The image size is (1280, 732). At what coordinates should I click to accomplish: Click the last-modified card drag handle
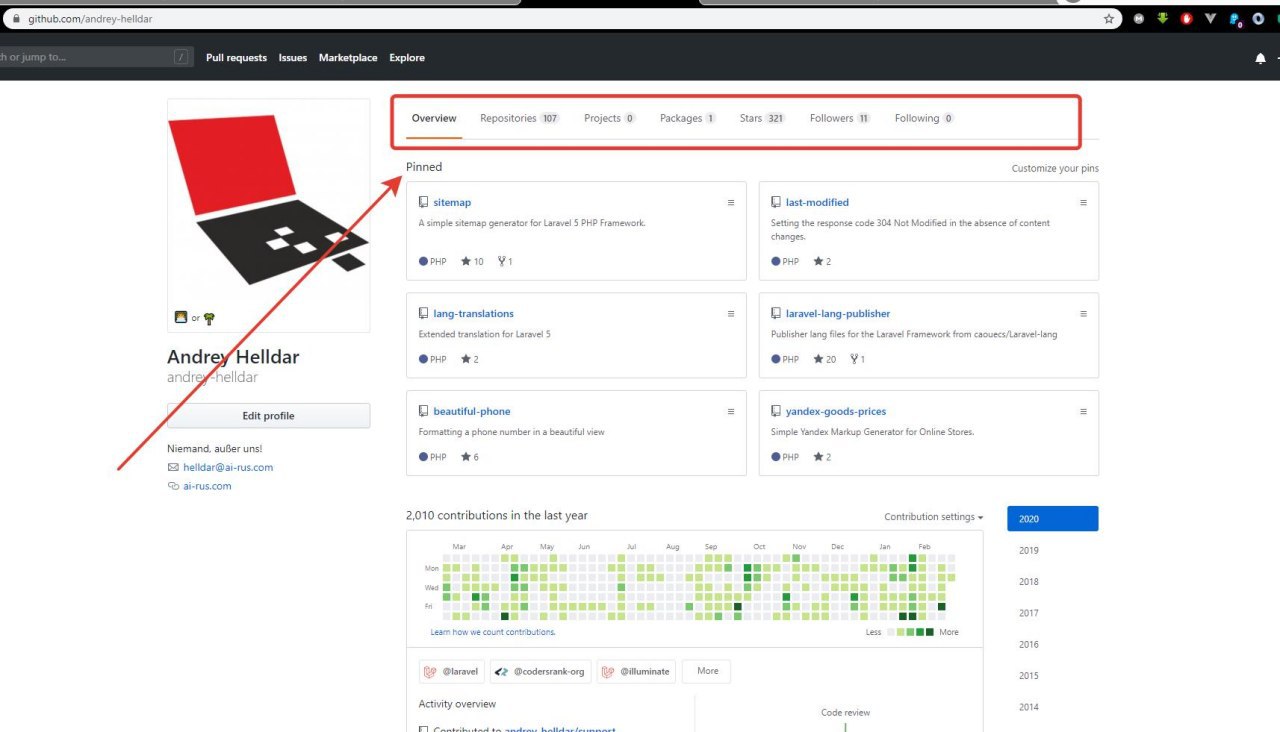click(x=1083, y=202)
